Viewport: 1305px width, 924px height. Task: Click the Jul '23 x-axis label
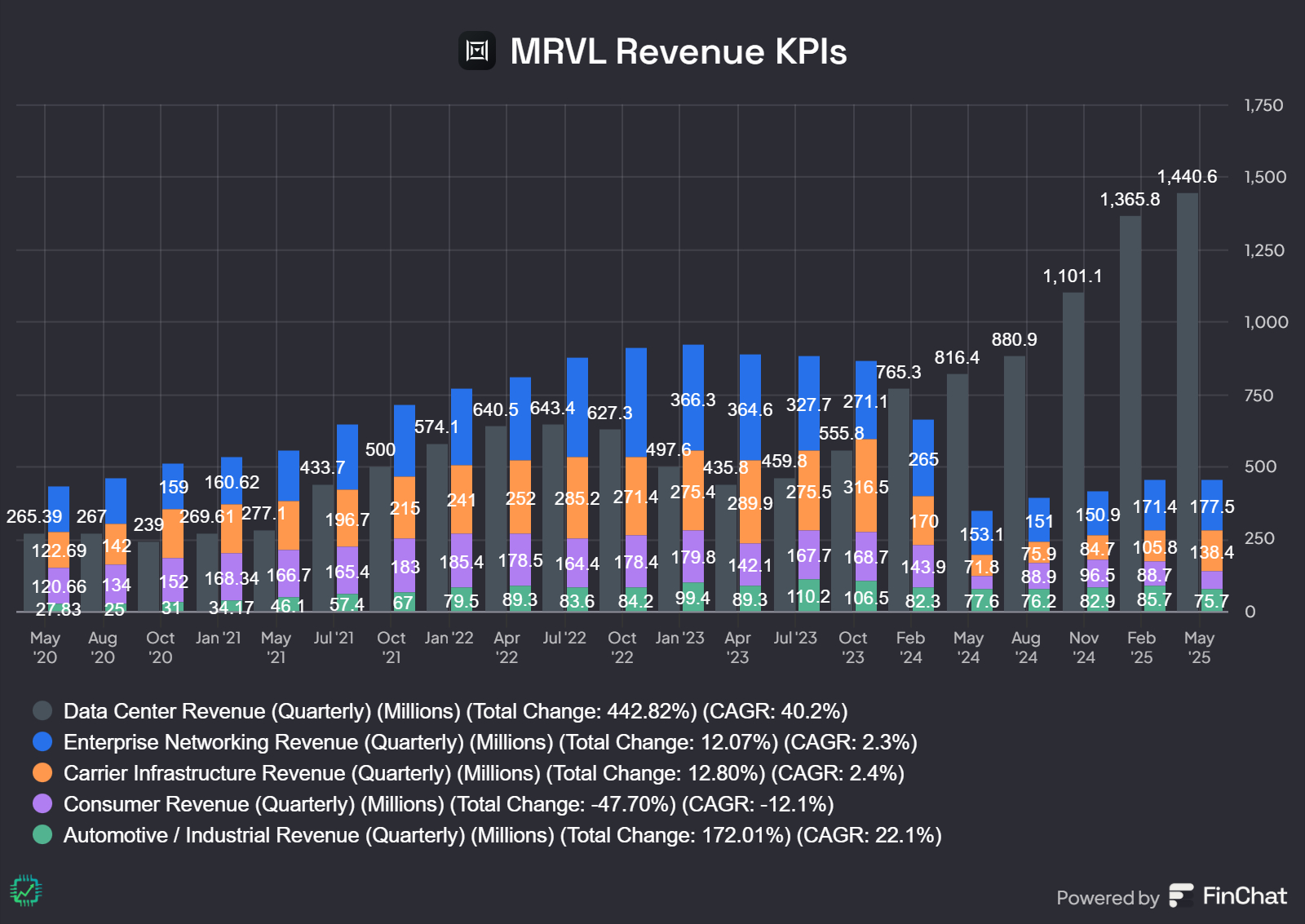(795, 638)
